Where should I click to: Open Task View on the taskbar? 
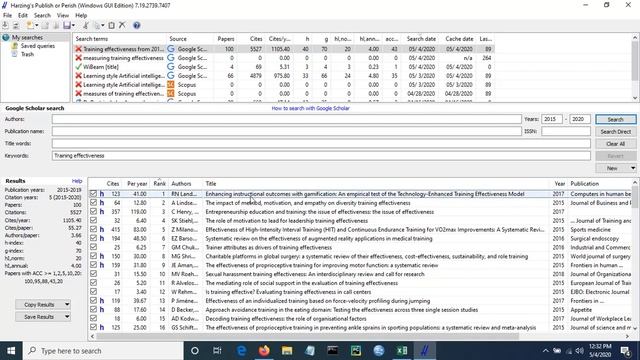coord(217,351)
